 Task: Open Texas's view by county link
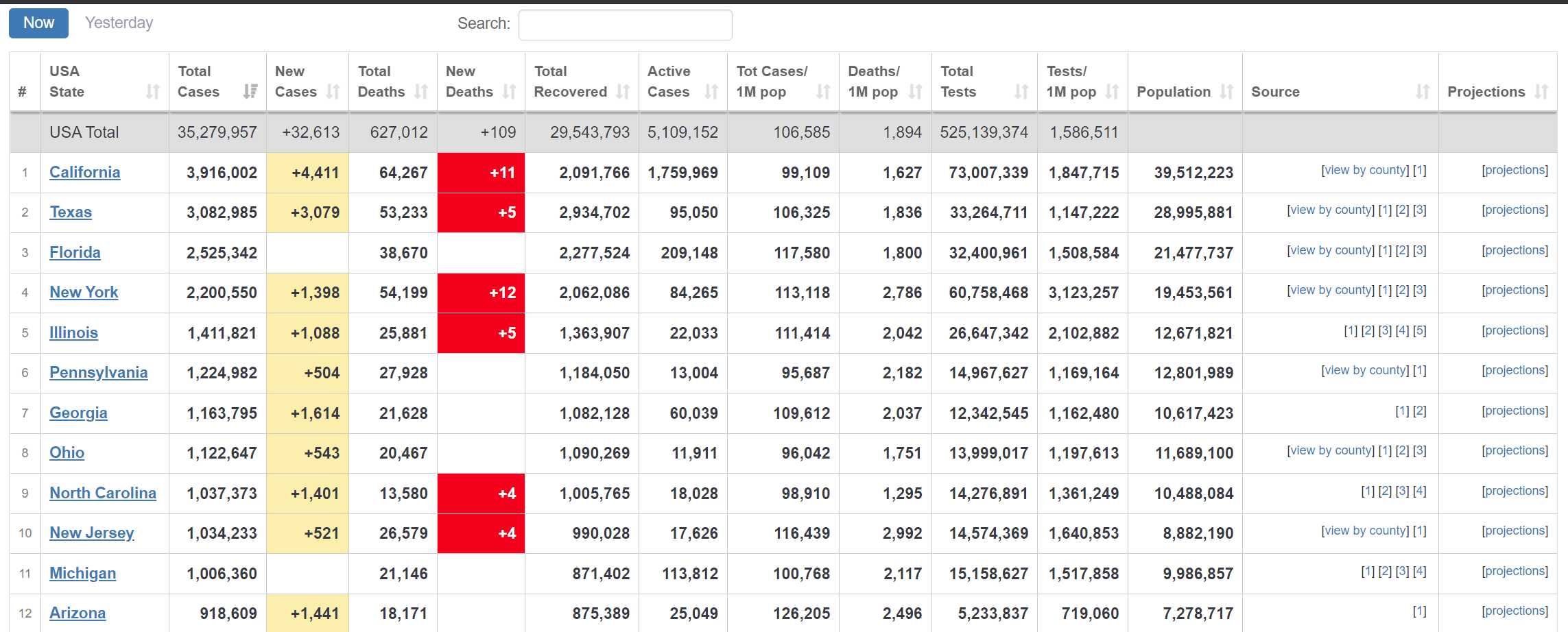click(1331, 210)
